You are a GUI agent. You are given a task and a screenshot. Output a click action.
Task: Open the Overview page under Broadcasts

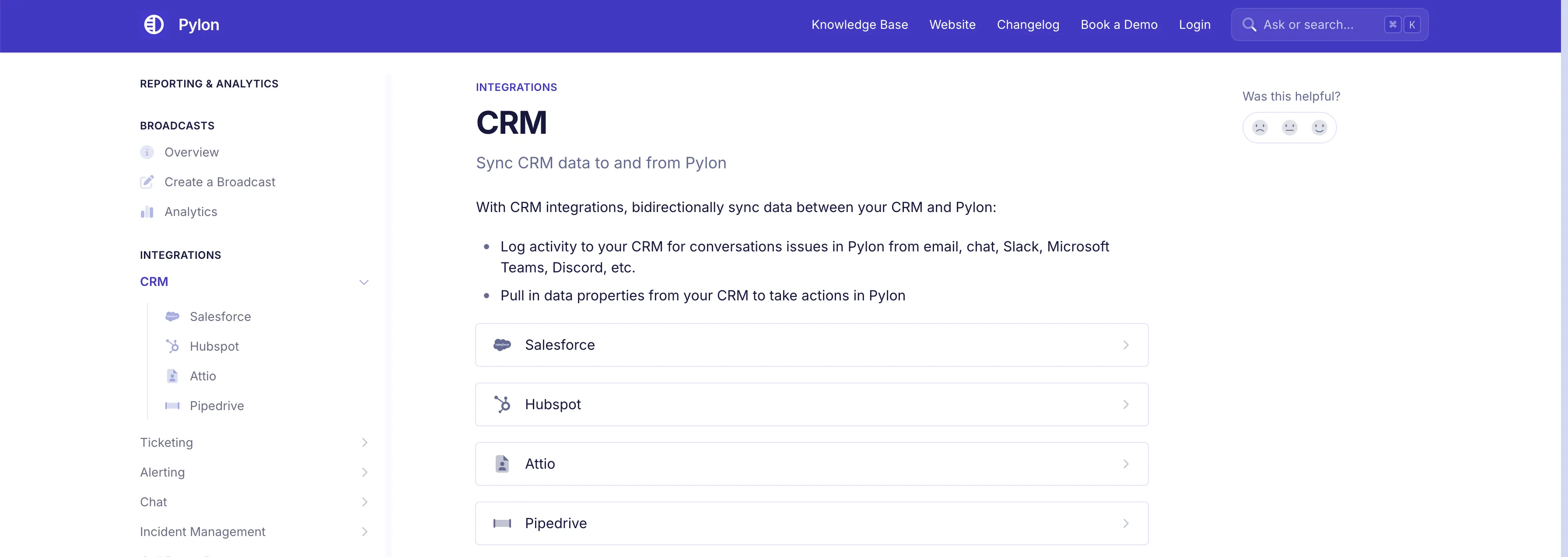pos(191,152)
